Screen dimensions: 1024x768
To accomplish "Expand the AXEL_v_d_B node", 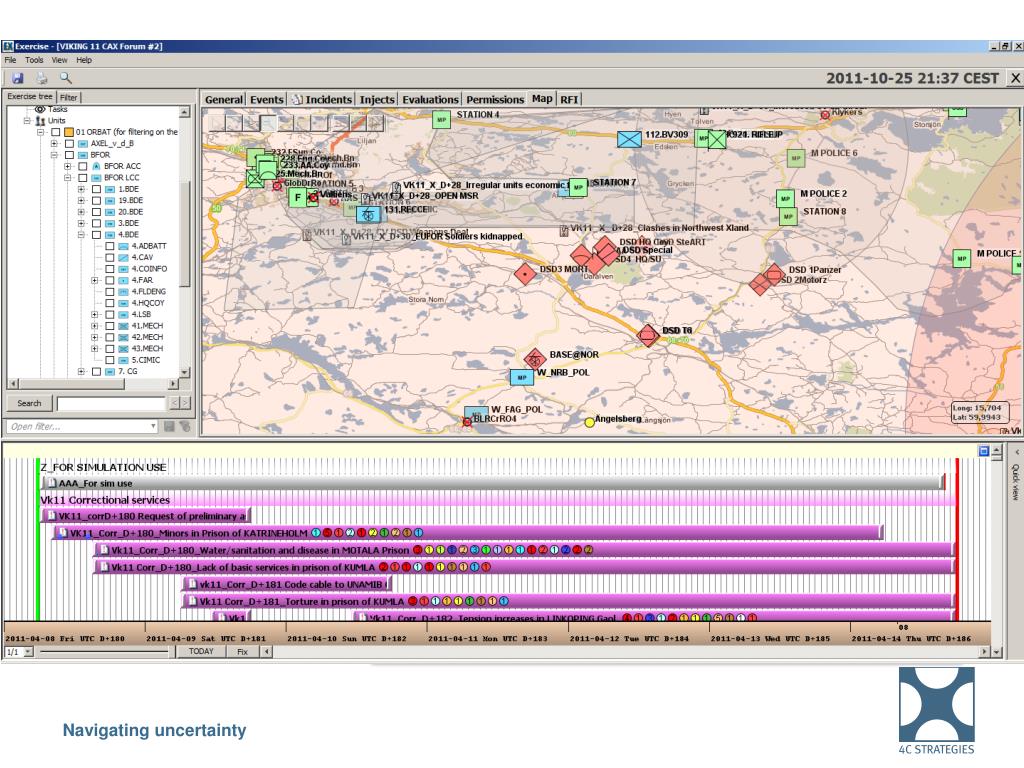I will 54,144.
